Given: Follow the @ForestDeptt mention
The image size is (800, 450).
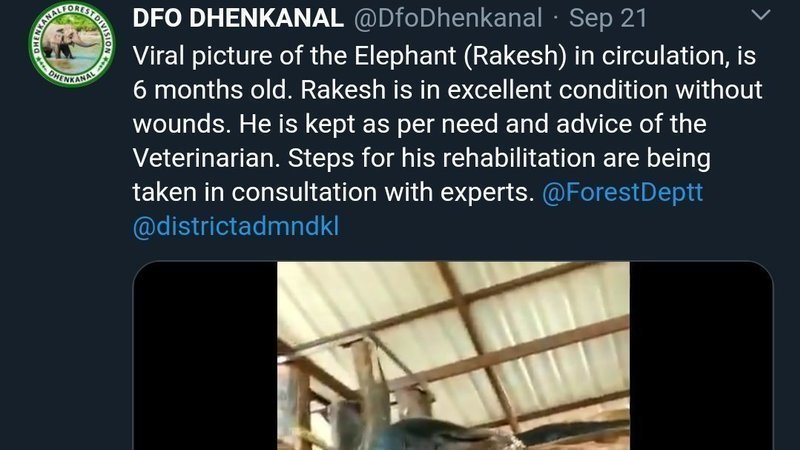Looking at the screenshot, I should click(622, 192).
